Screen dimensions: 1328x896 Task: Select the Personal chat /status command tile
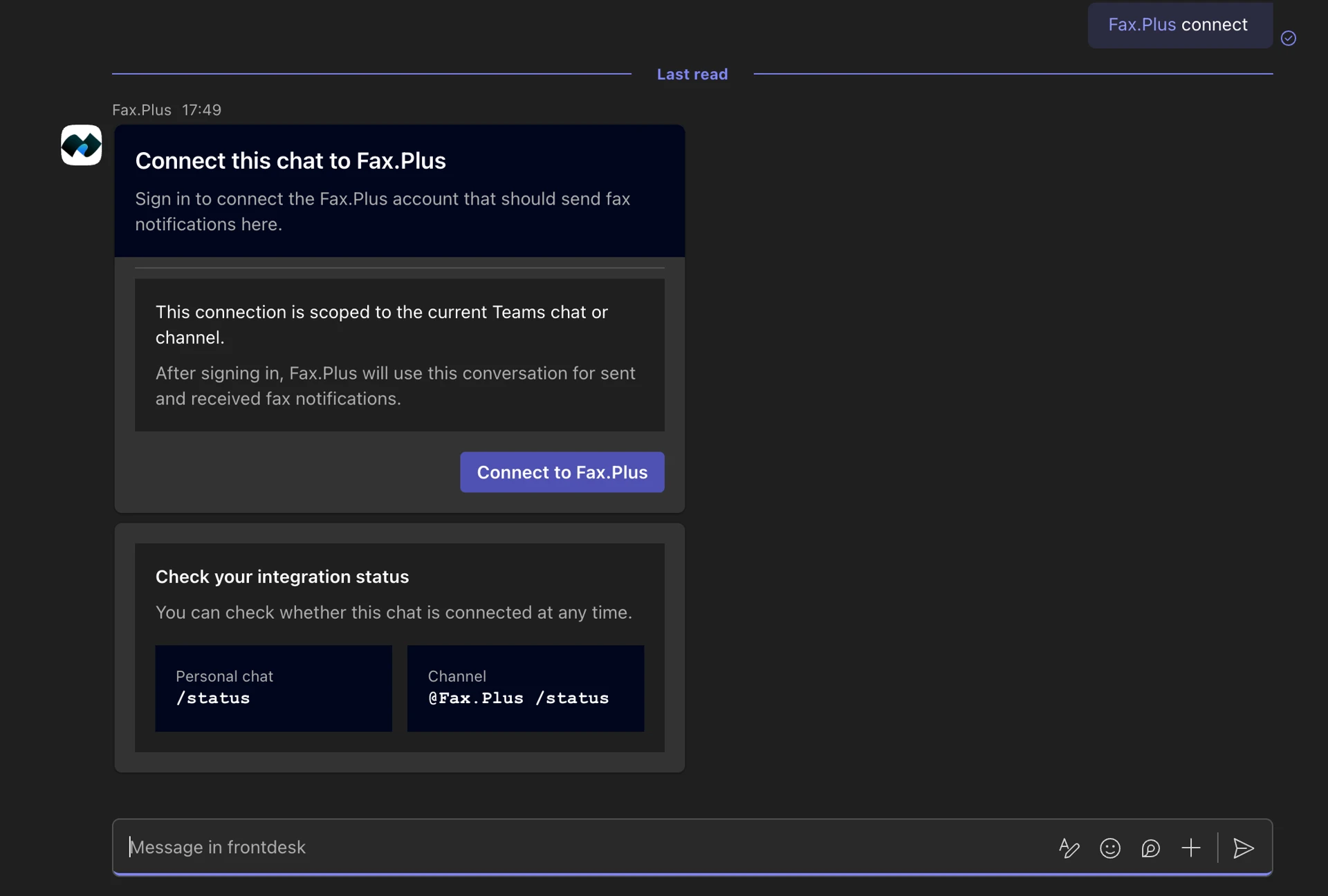point(274,689)
